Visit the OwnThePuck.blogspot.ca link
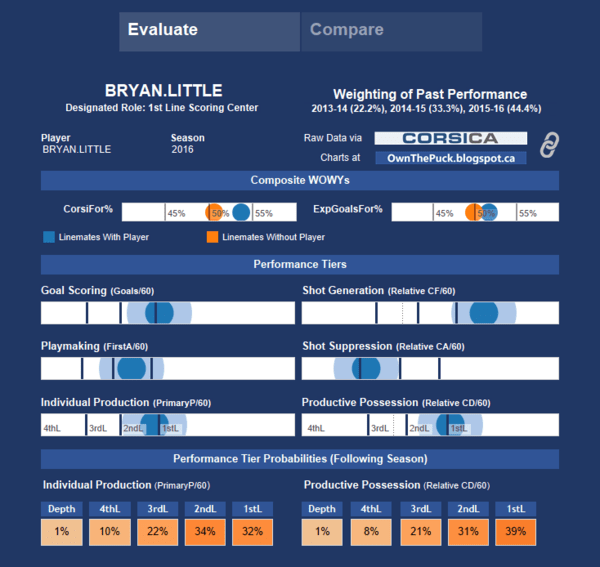Image resolution: width=600 pixels, height=567 pixels. [x=450, y=157]
